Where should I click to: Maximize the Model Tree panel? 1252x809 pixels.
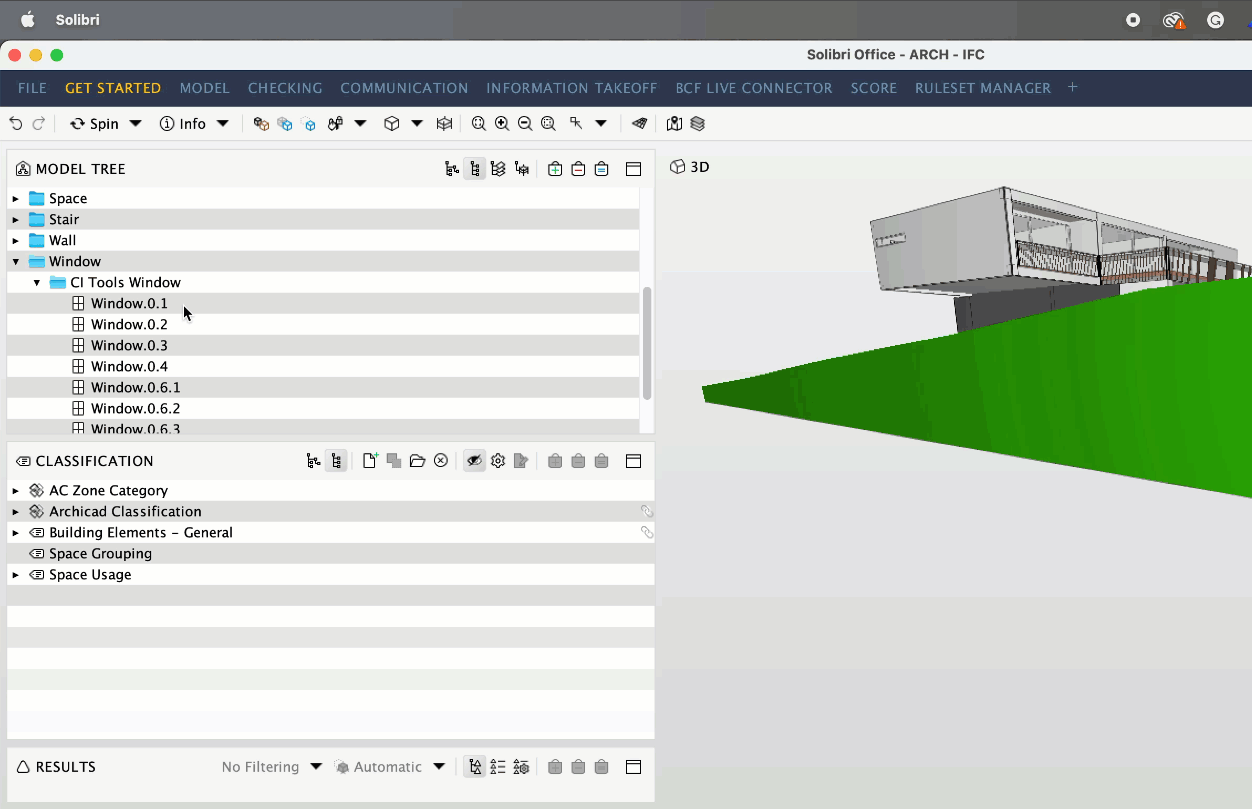tap(633, 169)
